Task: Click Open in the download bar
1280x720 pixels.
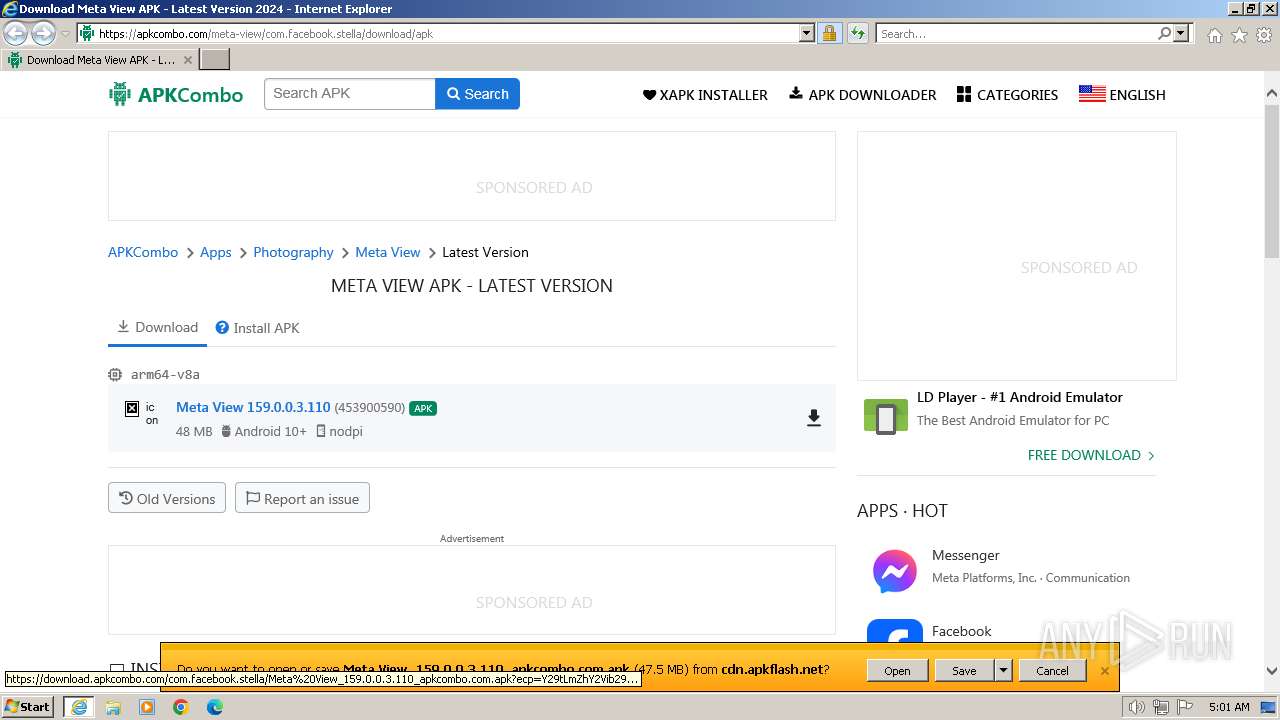Action: [x=897, y=671]
